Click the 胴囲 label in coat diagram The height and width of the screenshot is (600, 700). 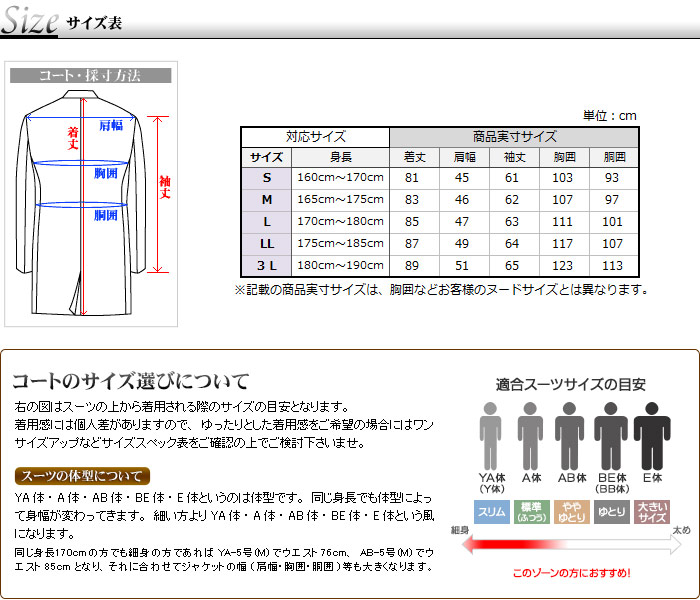(x=106, y=215)
